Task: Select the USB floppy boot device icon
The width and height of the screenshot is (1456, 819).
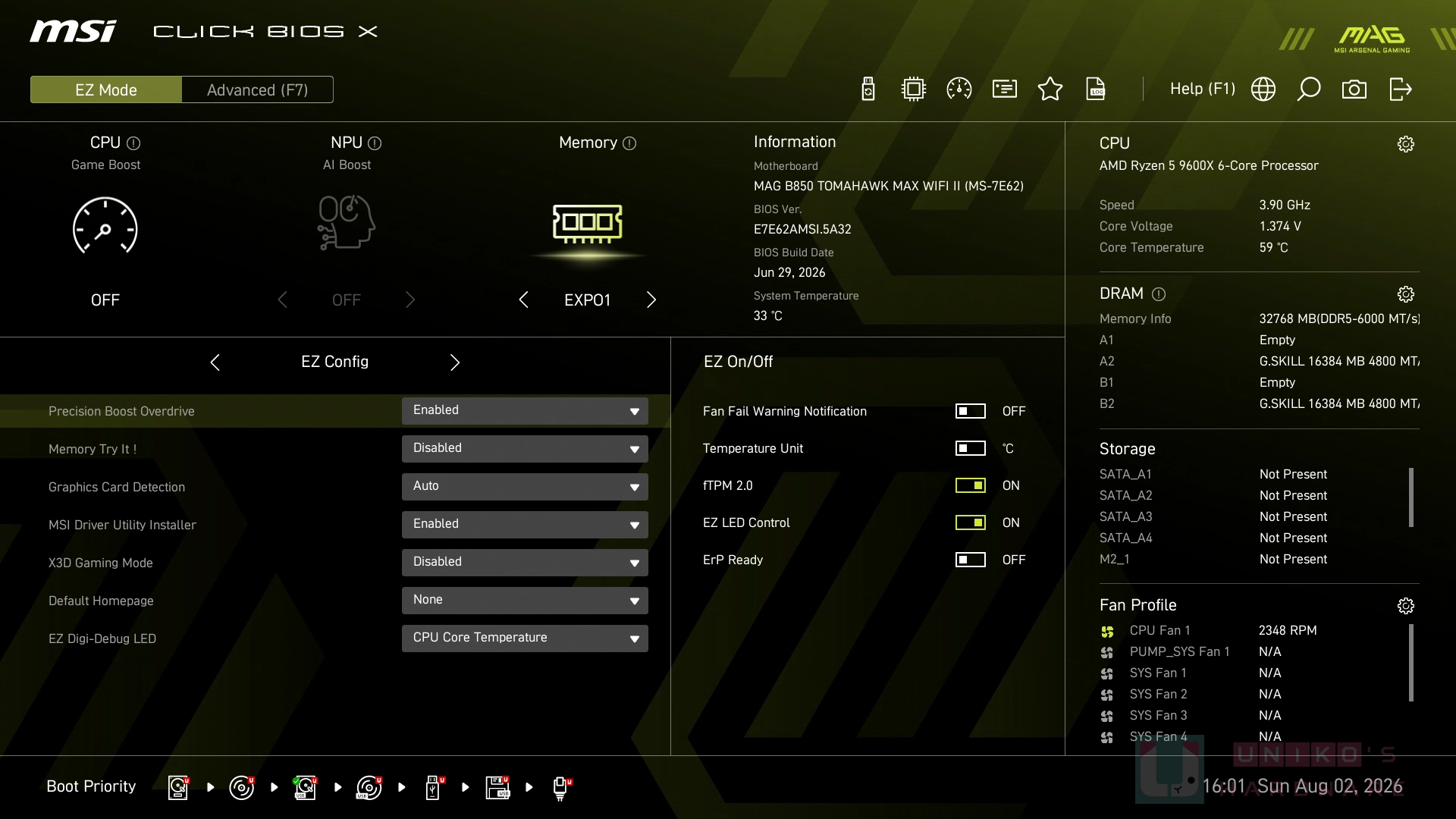Action: (x=498, y=788)
